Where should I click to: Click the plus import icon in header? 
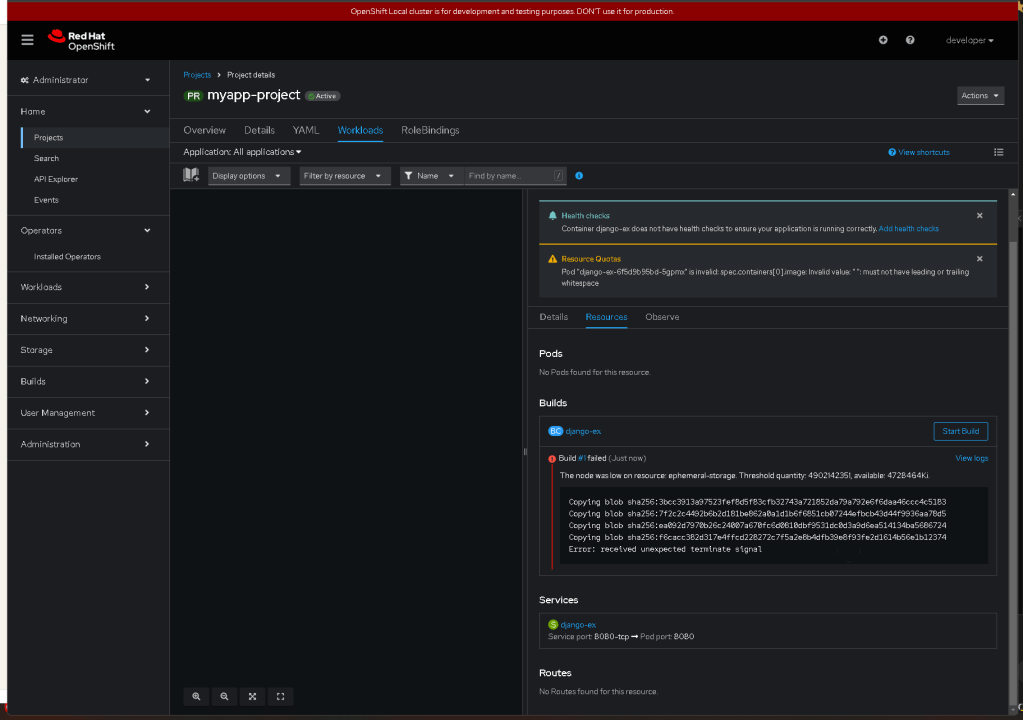pyautogui.click(x=883, y=40)
